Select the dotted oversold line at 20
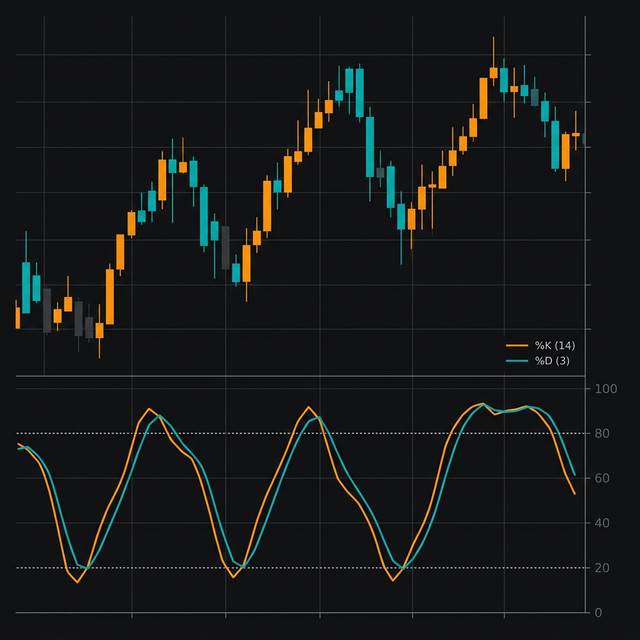This screenshot has width=640, height=640. coord(300,568)
